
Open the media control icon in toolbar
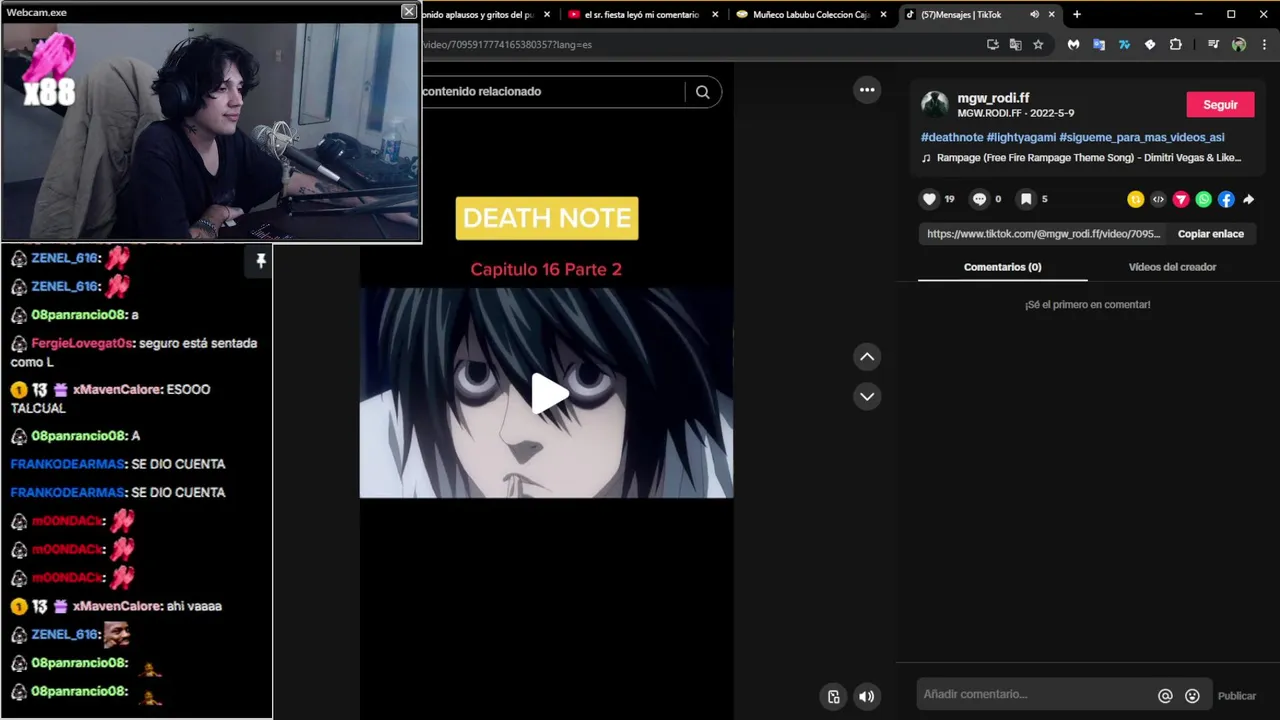pyautogui.click(x=1213, y=44)
